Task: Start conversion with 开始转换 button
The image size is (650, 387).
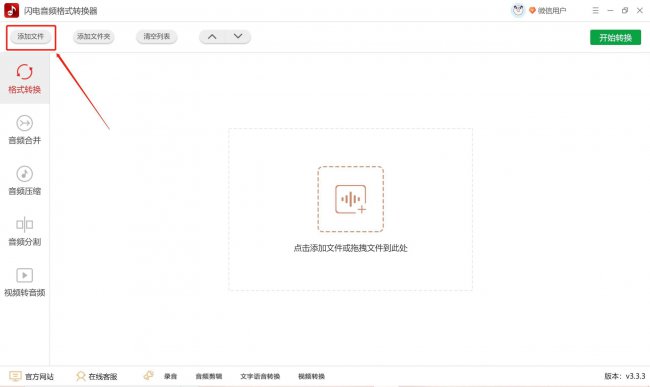Action: coord(615,38)
